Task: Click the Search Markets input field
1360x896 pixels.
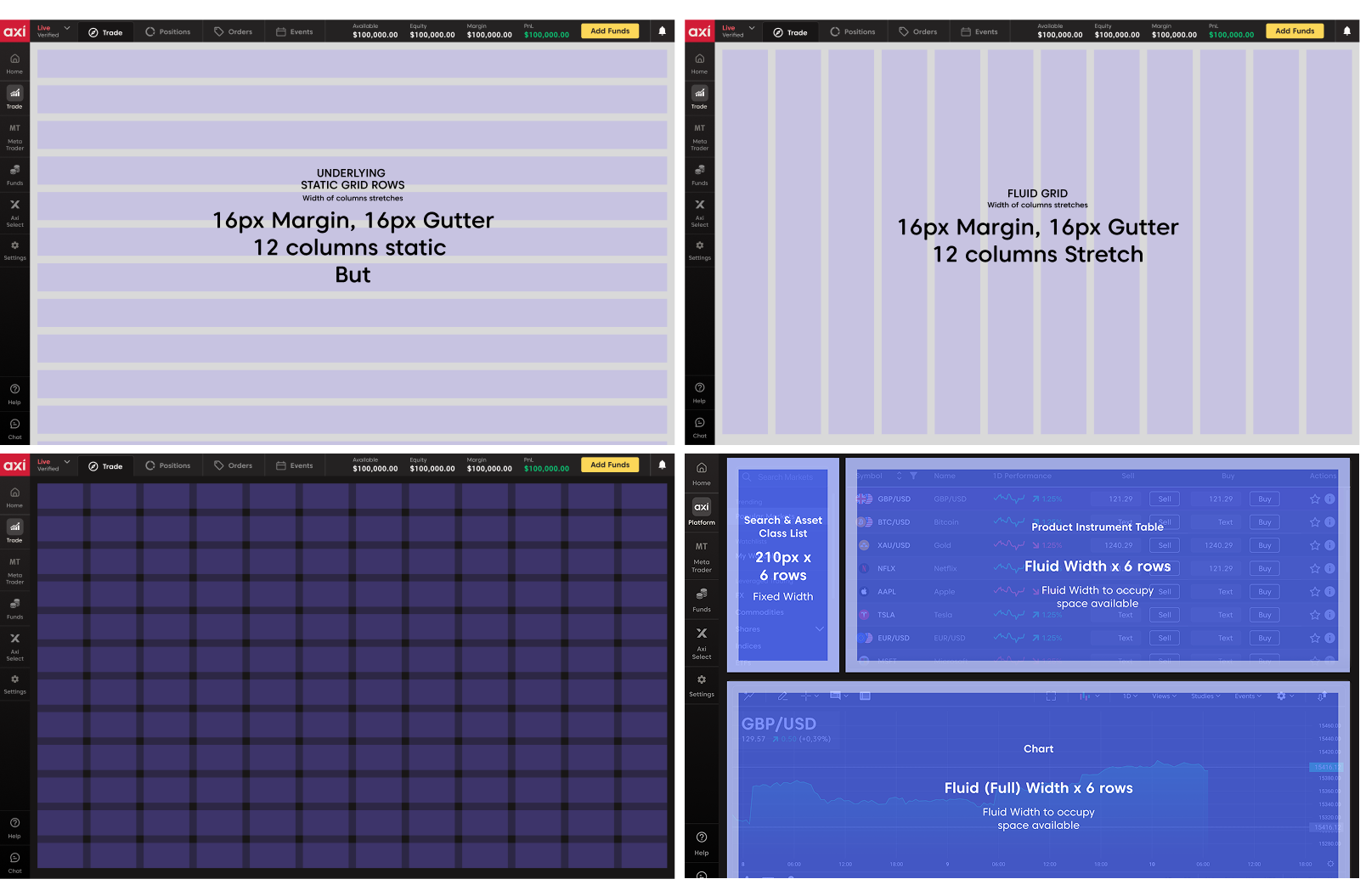Action: click(784, 477)
